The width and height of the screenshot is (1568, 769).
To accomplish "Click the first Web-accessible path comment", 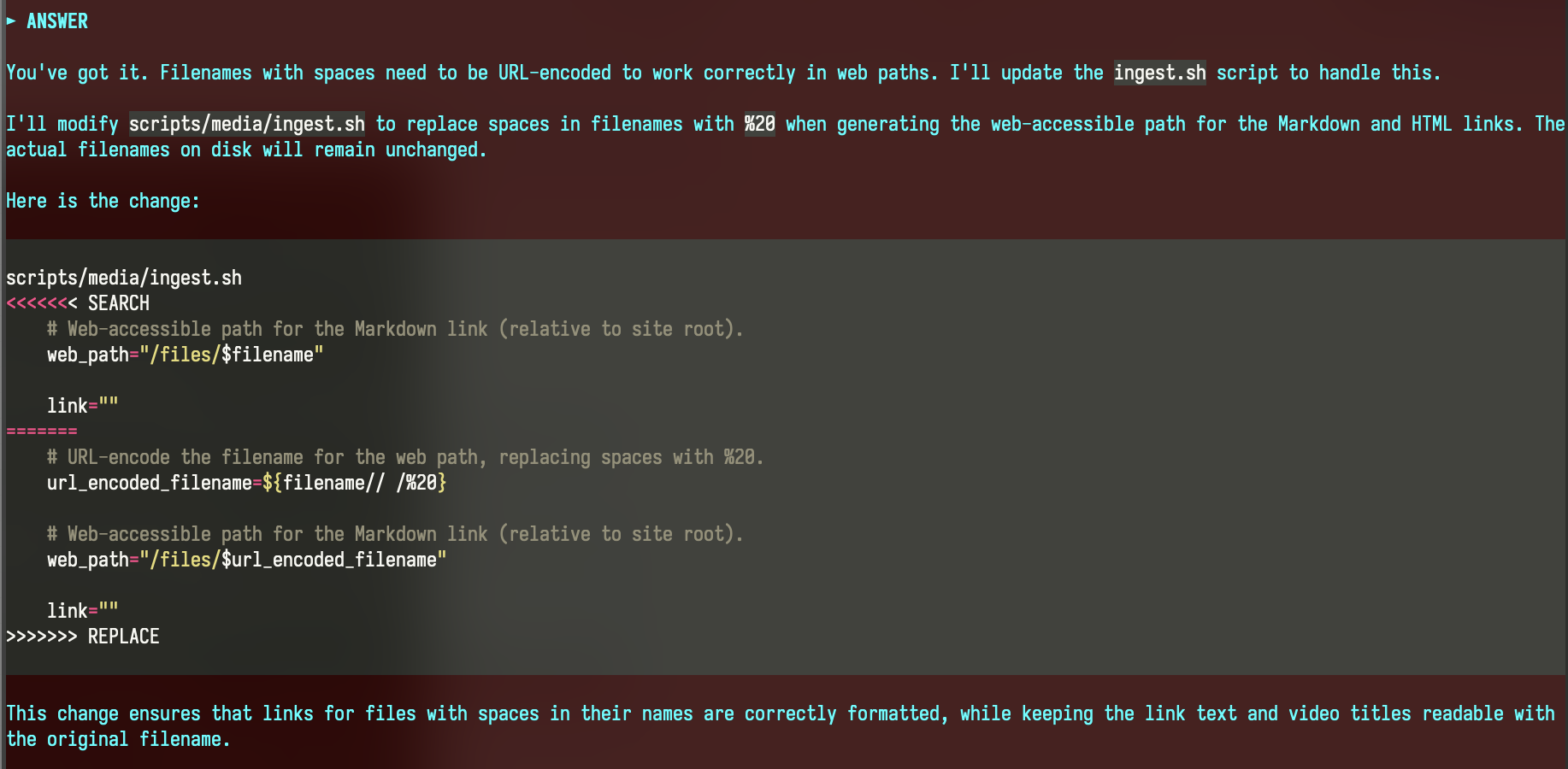I will tap(395, 330).
